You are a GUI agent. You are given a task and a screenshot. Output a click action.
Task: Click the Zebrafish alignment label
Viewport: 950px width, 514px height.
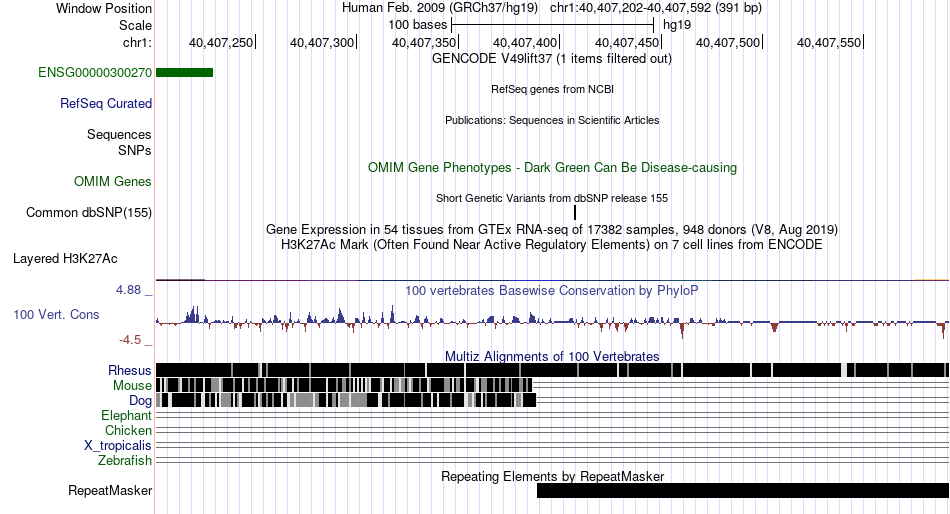(125, 461)
